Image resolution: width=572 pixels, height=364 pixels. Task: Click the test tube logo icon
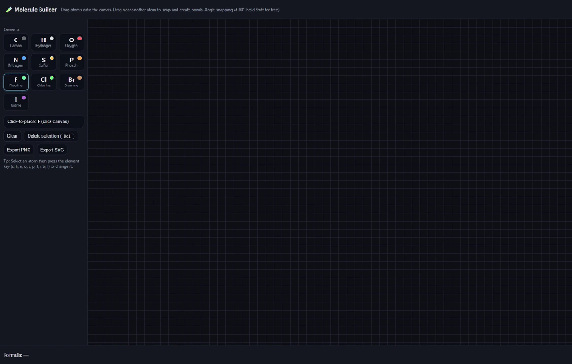(9, 9)
